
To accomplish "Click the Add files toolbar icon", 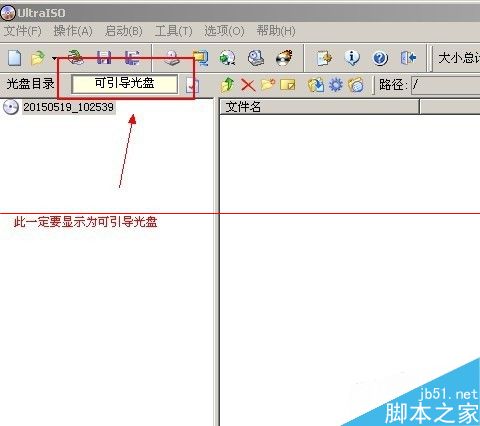I will 324,58.
